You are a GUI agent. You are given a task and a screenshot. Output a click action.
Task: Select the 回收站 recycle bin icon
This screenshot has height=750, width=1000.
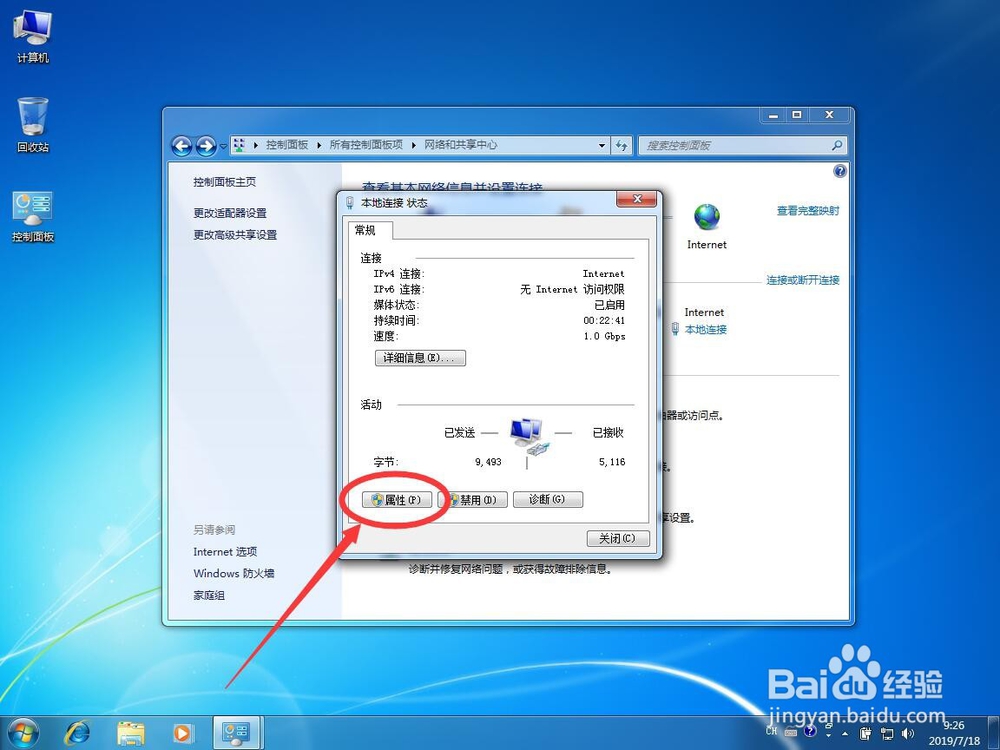[x=33, y=125]
